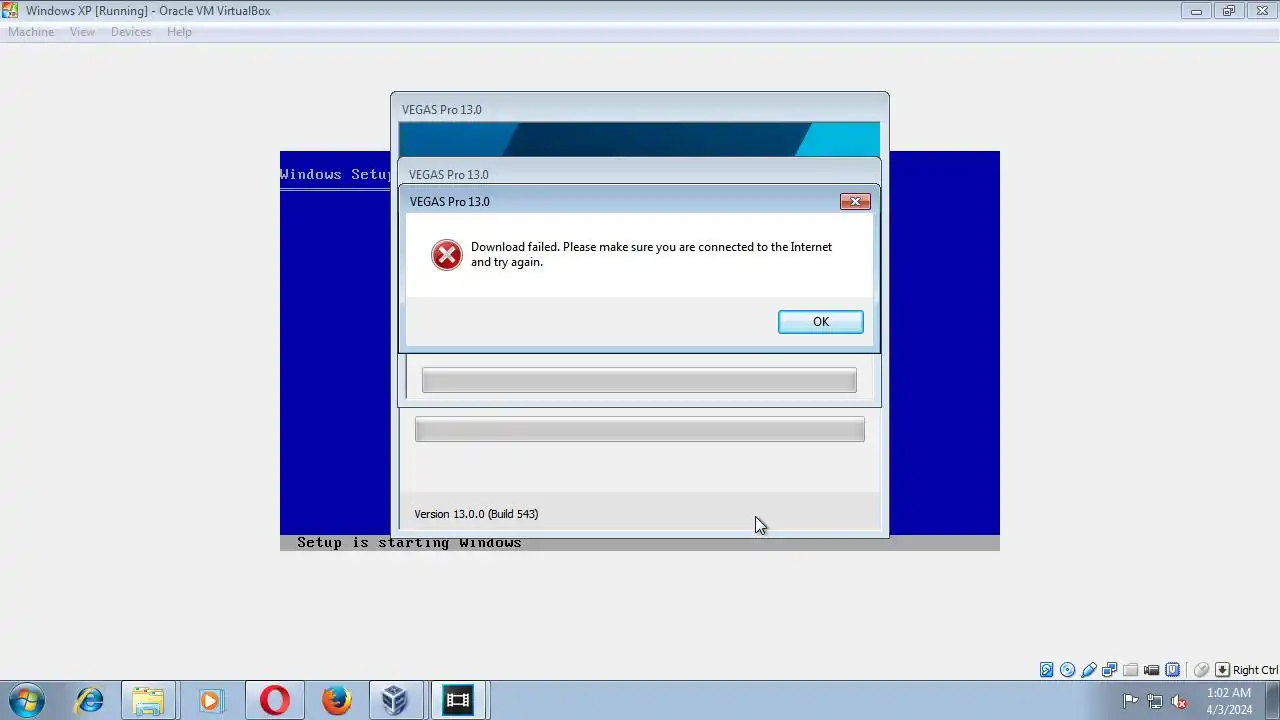Screen dimensions: 1280x720
Task: Click the VirtualBox mouse integration status icon
Action: coord(1202,670)
